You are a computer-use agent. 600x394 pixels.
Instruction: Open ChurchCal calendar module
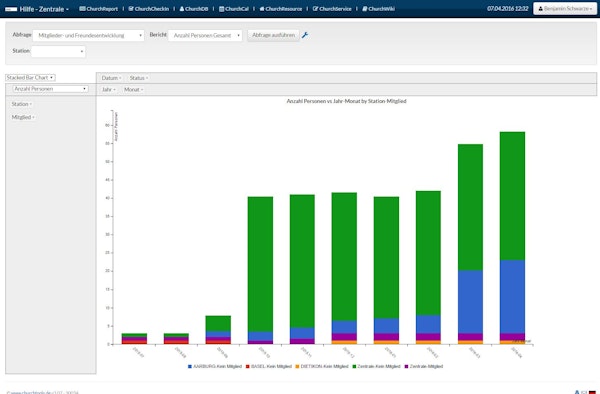[233, 9]
